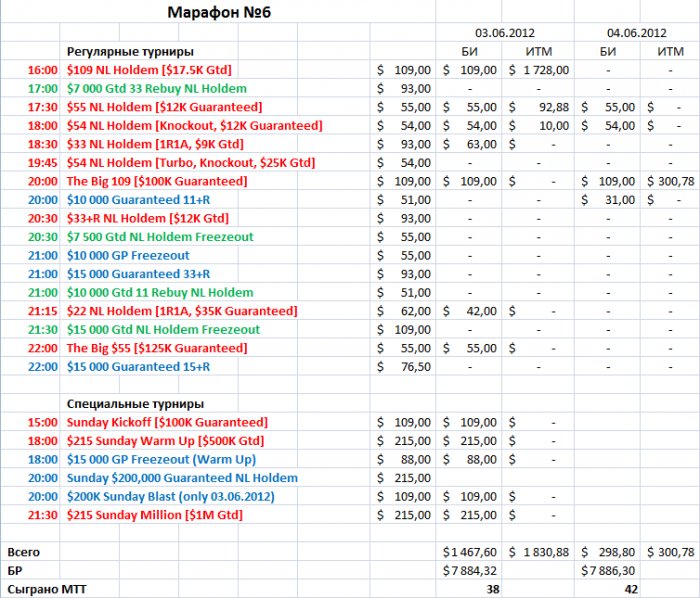Viewport: 700px width, 598px height.
Task: Select $200K Sunday Blast (only 03.06.2012) cell
Action: (171, 497)
